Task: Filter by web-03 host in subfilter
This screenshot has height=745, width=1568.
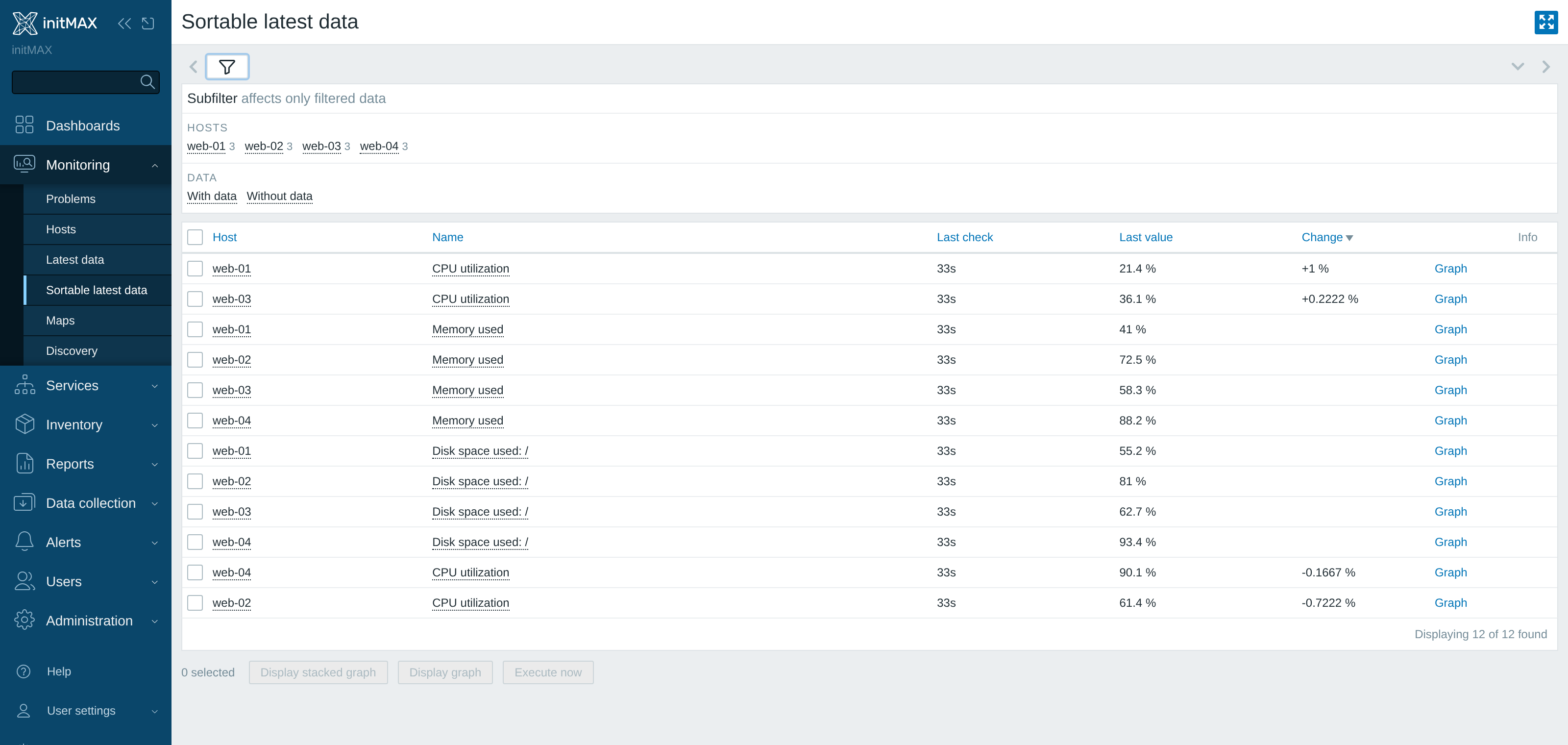Action: [321, 146]
